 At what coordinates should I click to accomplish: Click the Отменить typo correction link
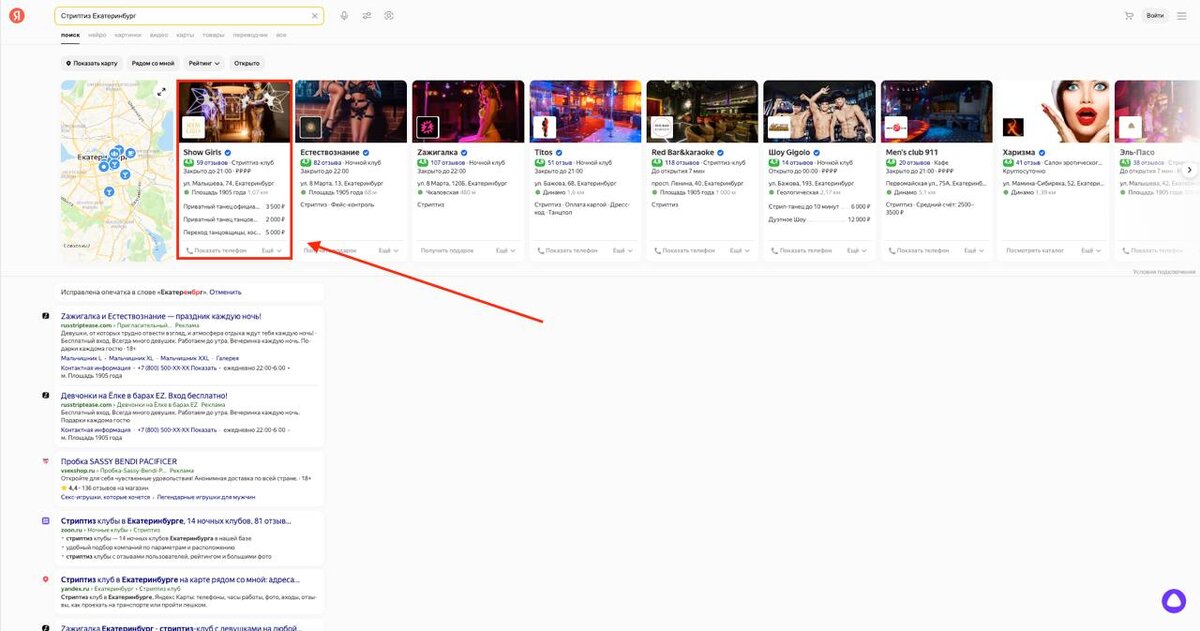click(x=225, y=292)
